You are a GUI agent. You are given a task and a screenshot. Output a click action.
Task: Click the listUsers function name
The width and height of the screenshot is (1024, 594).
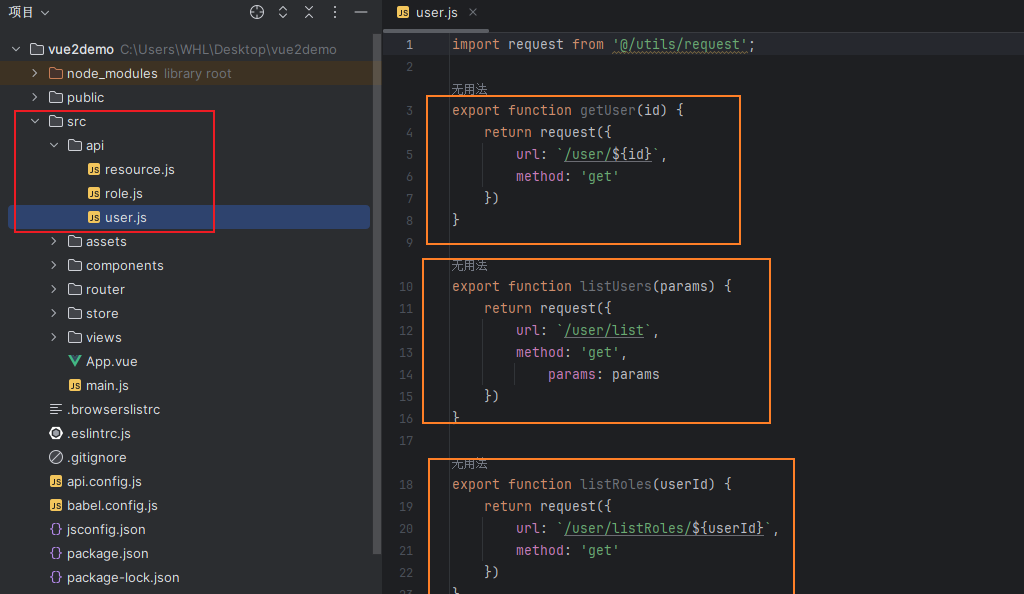(616, 287)
